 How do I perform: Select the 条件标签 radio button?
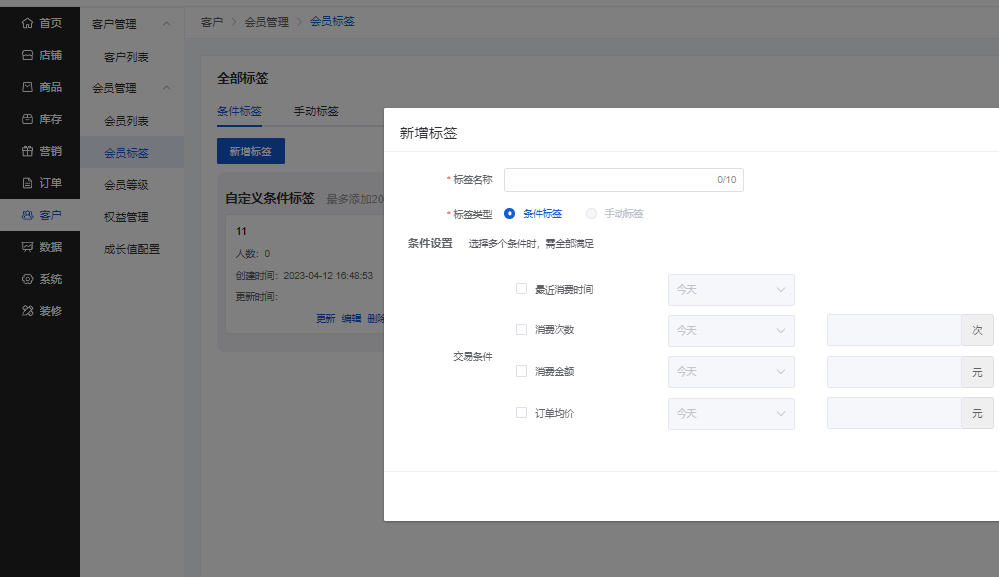click(509, 213)
